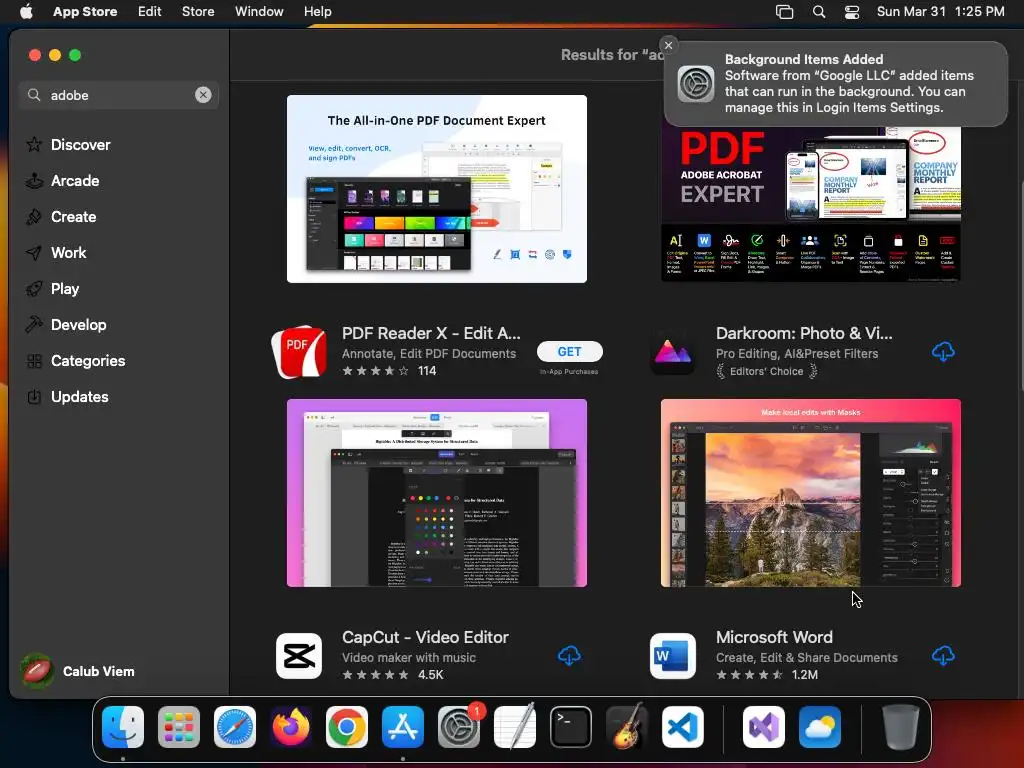View the CapCut purple preview screenshot
This screenshot has width=1024, height=768.
[437, 493]
